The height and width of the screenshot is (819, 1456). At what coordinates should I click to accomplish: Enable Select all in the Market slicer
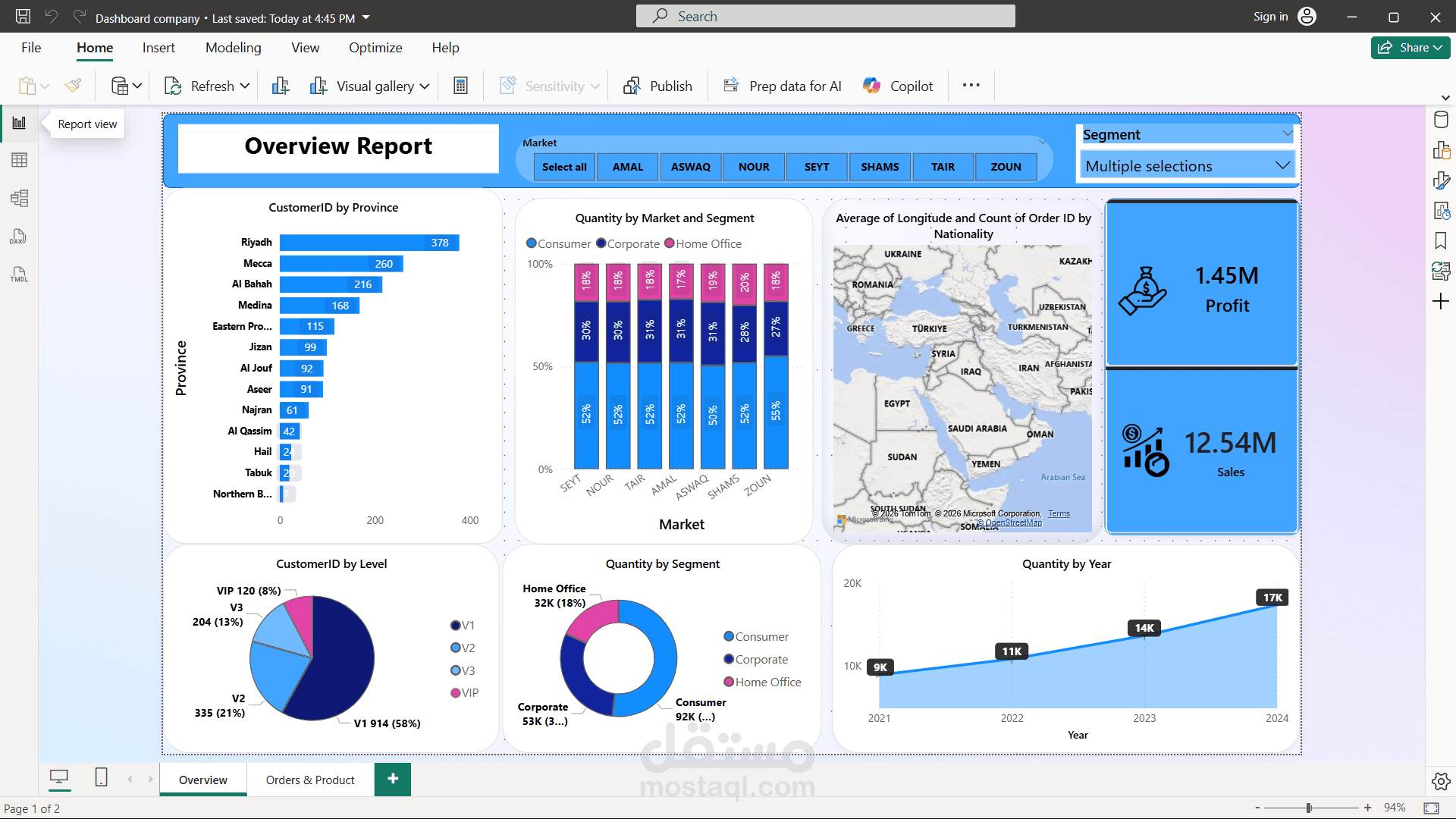coord(564,167)
